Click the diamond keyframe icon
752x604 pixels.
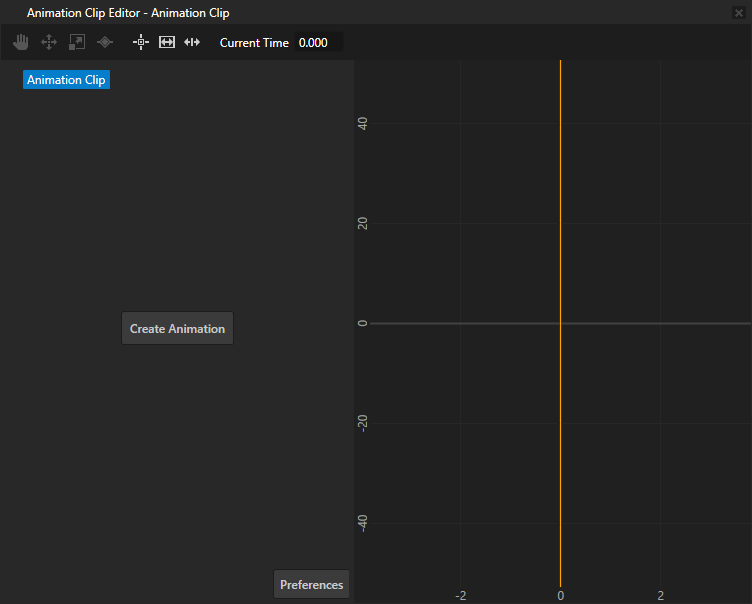pyautogui.click(x=104, y=42)
